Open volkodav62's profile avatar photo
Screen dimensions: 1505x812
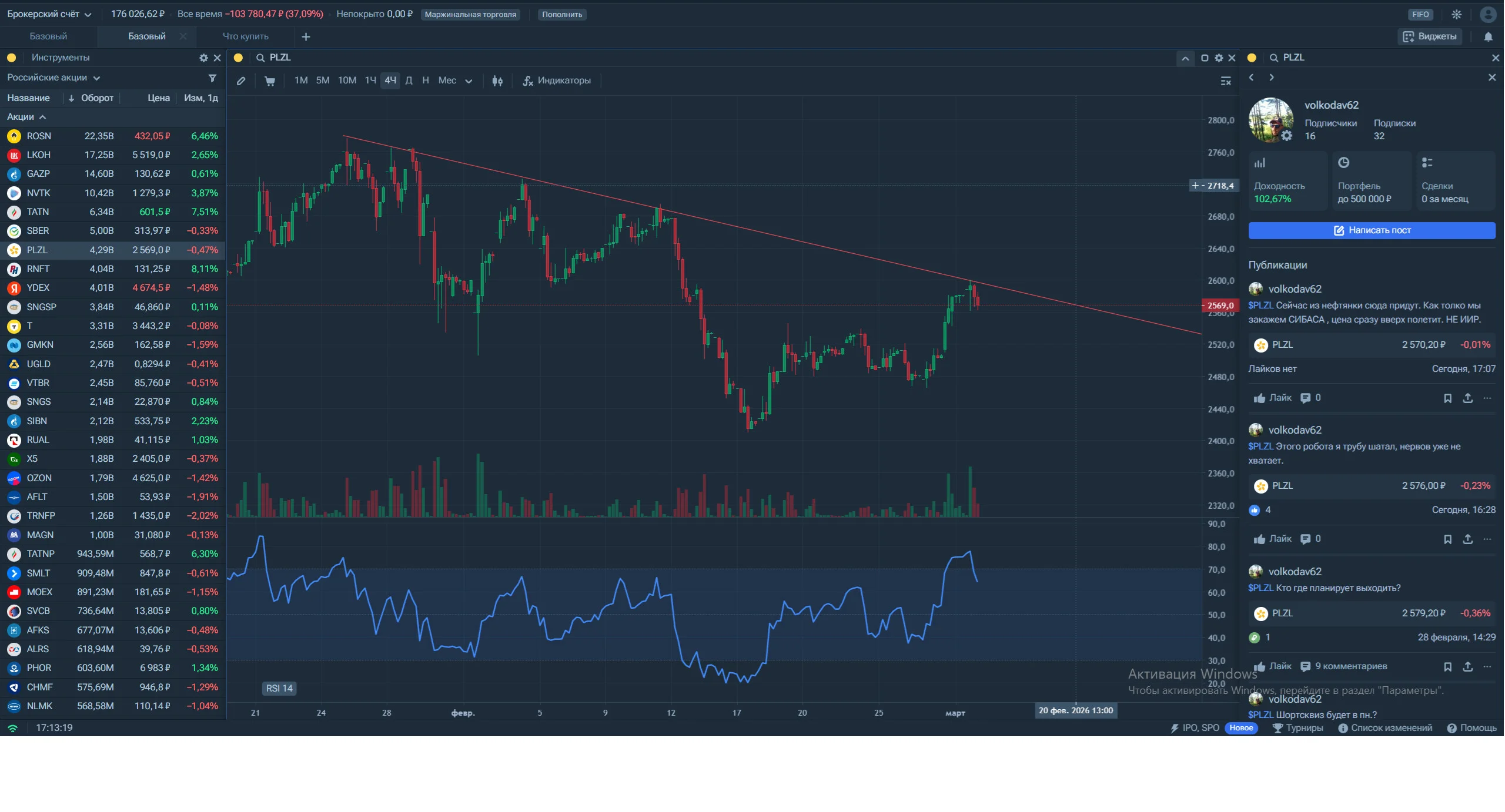point(1270,120)
